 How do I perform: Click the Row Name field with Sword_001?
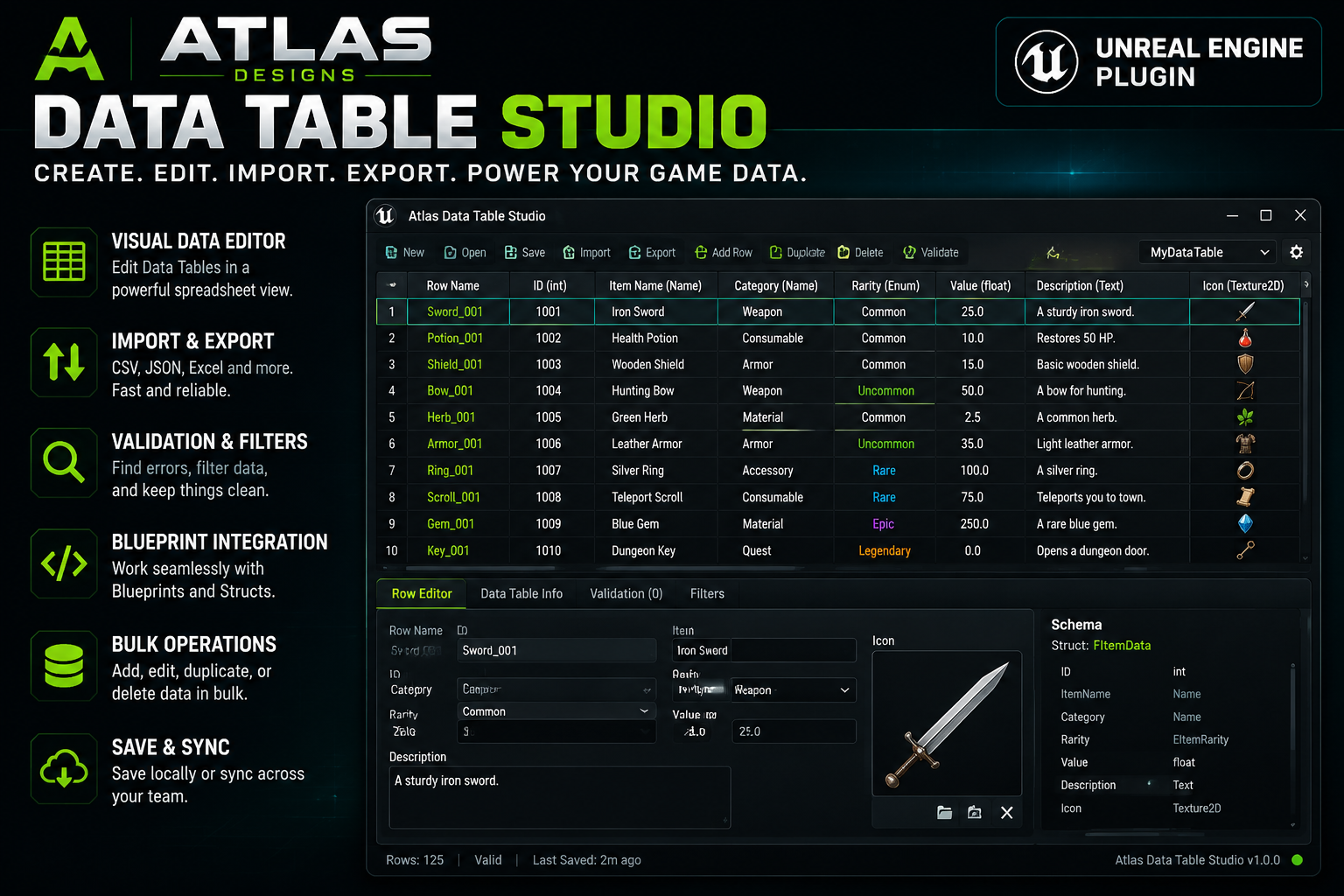pyautogui.click(x=556, y=650)
